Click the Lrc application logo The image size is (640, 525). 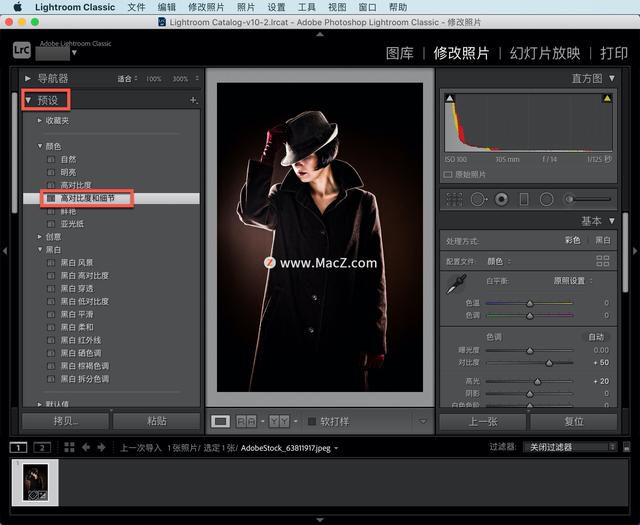coord(22,50)
